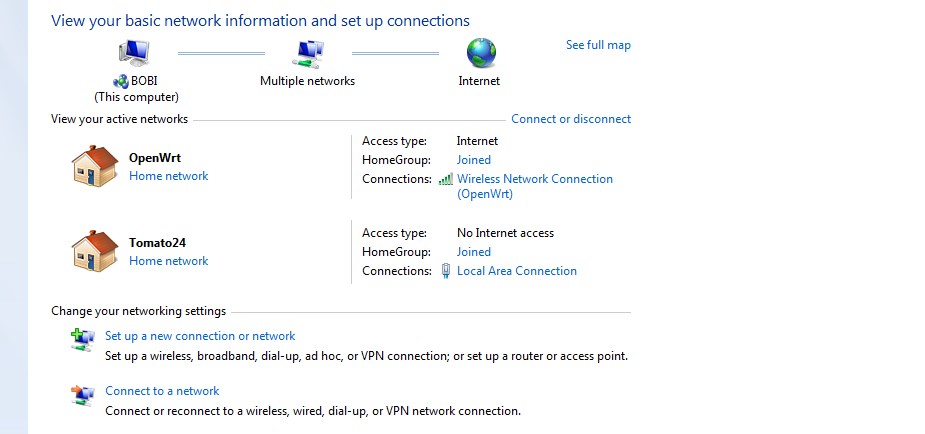Click the OpenWrt house icon

(x=95, y=166)
